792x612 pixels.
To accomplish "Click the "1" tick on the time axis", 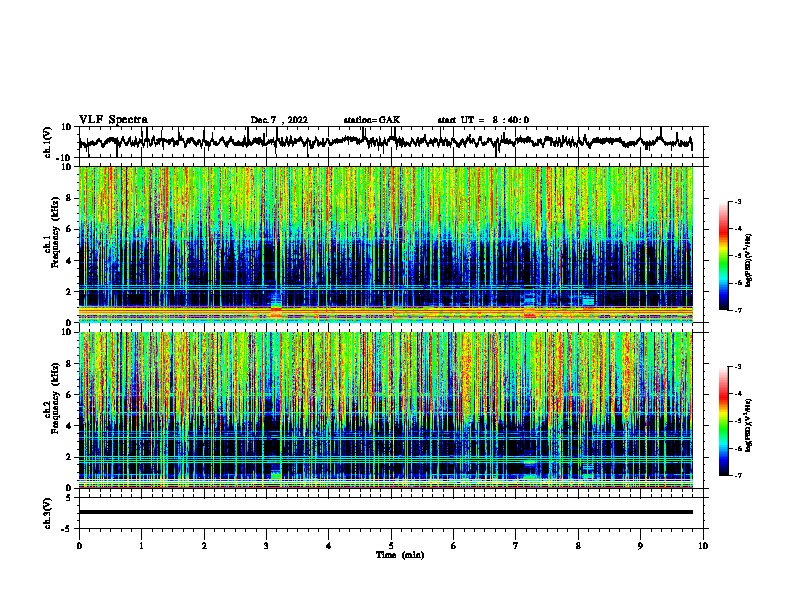I will [x=141, y=546].
